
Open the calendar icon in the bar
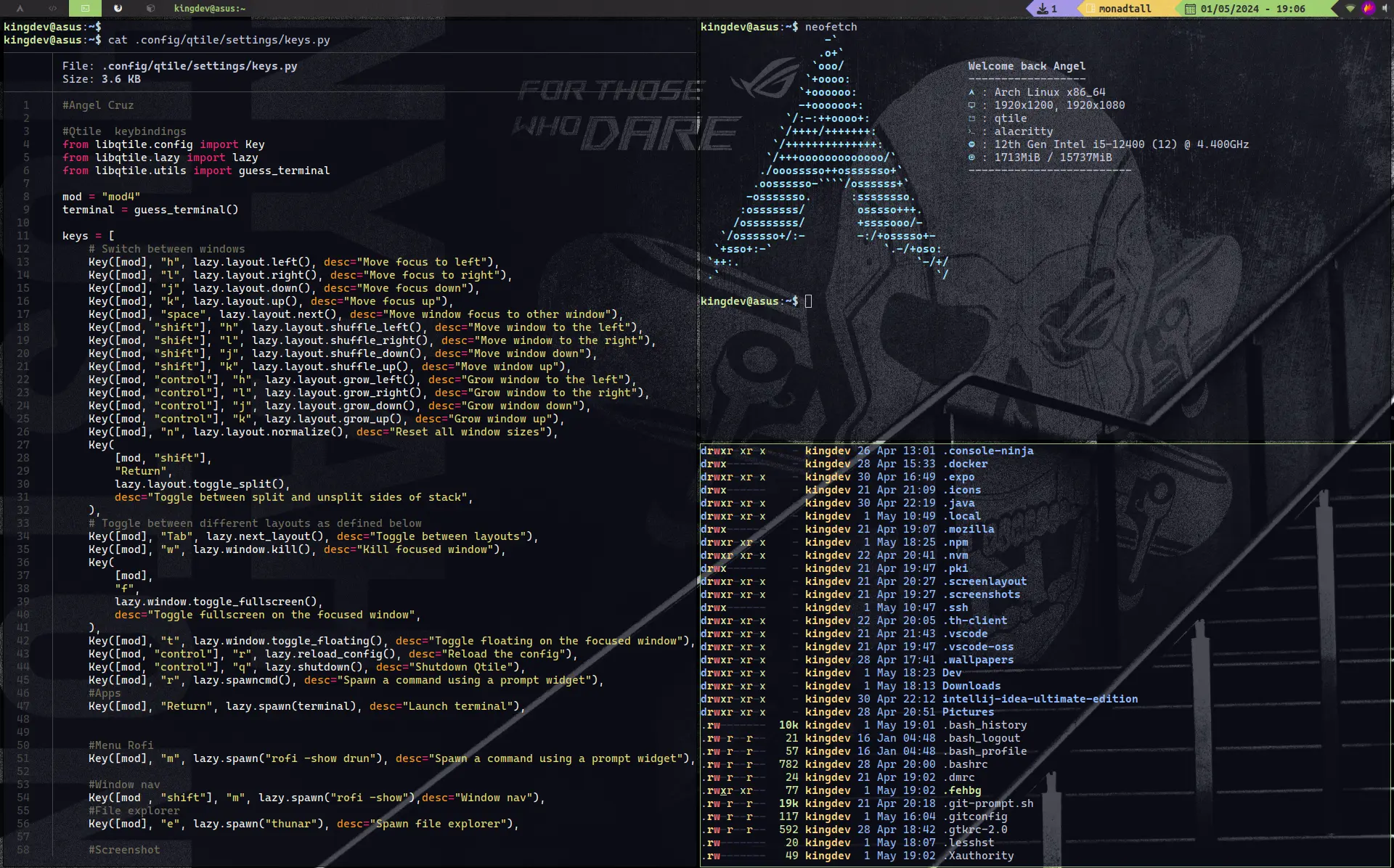point(1190,9)
